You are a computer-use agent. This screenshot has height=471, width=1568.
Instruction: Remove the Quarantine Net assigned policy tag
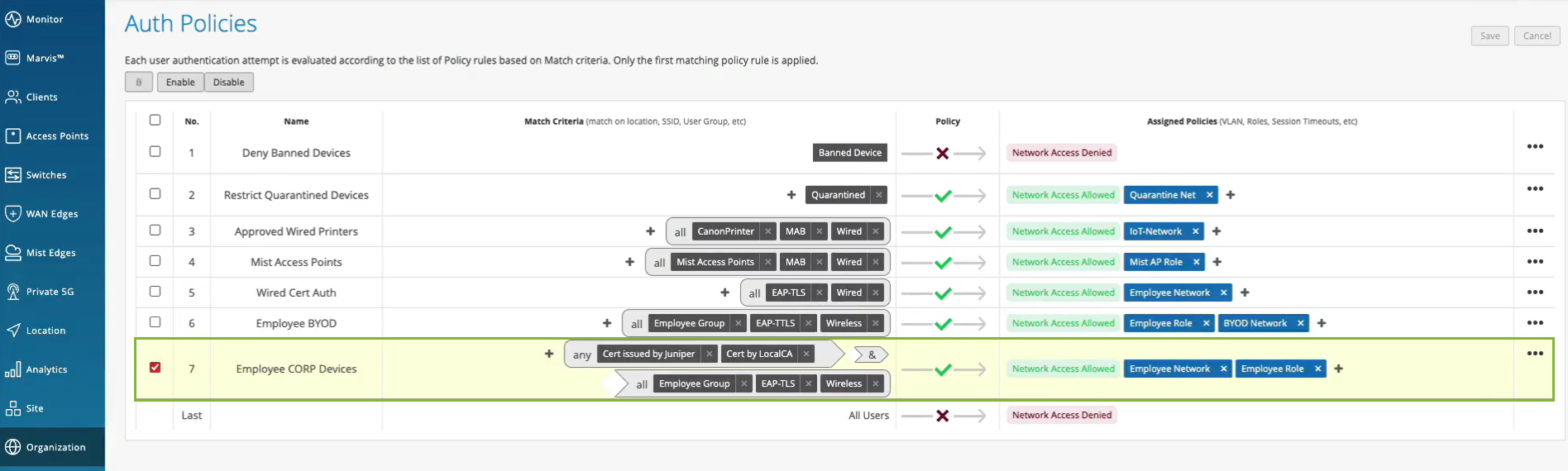pos(1209,195)
